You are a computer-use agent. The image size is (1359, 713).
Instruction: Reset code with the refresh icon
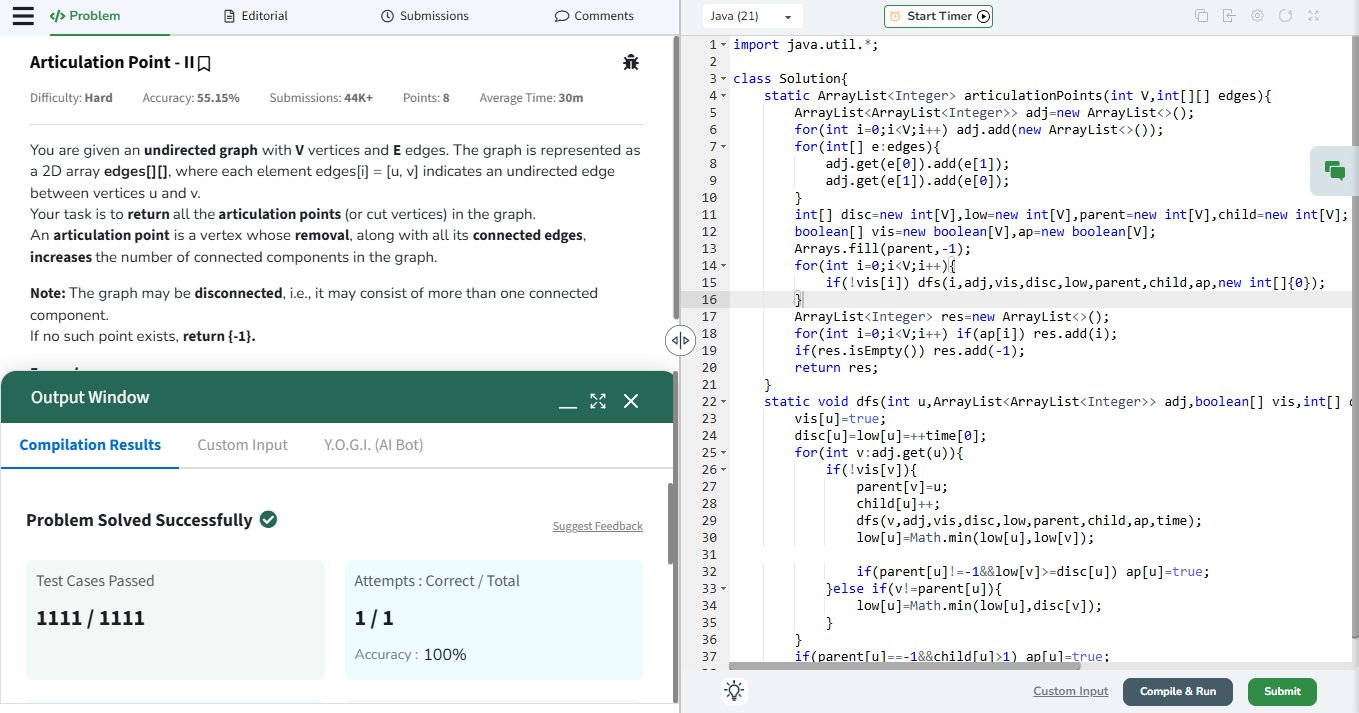1285,16
